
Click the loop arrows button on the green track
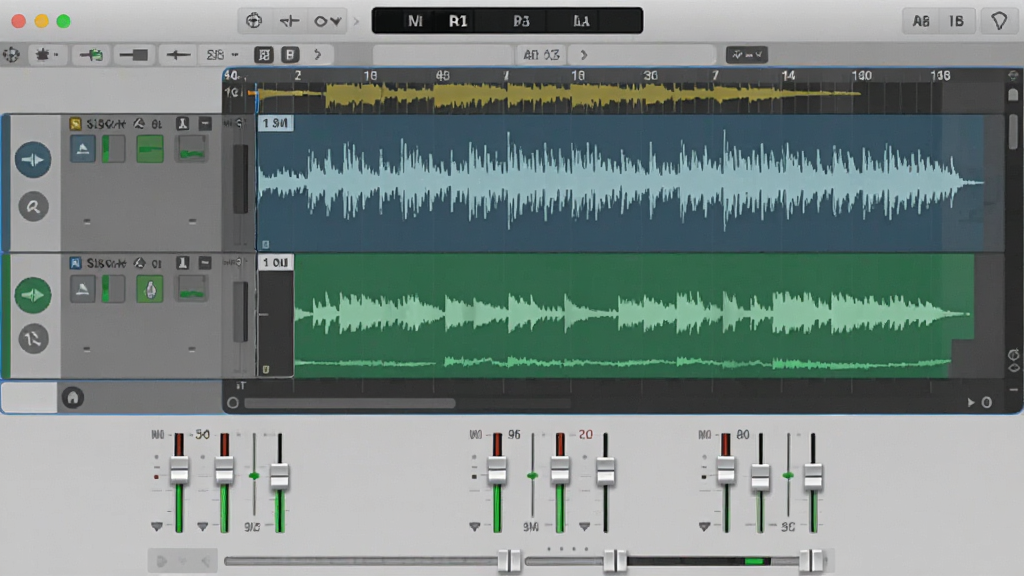point(33,339)
